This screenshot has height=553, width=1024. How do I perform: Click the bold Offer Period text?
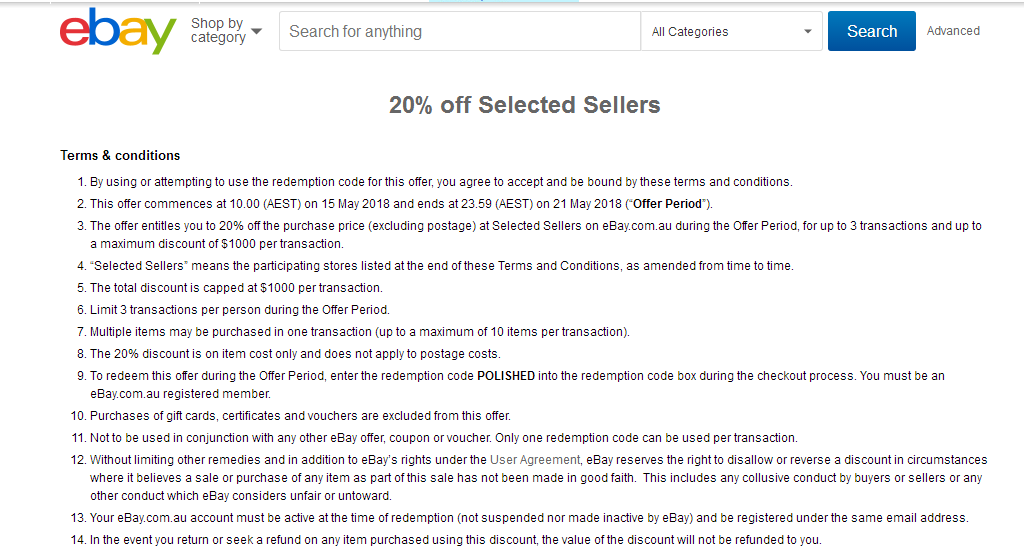[667, 204]
